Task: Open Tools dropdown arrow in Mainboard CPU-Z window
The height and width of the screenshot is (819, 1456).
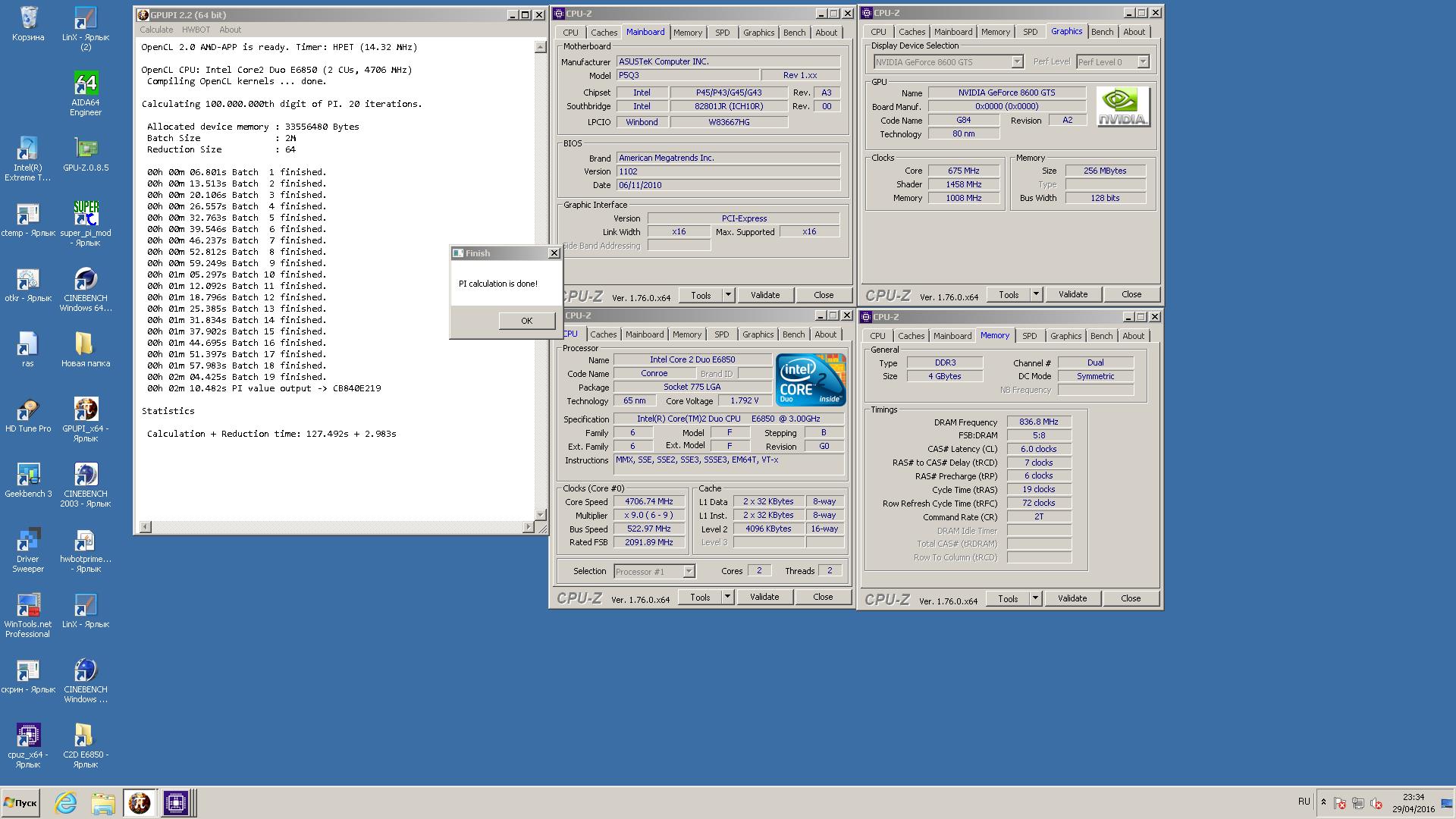Action: (x=728, y=295)
